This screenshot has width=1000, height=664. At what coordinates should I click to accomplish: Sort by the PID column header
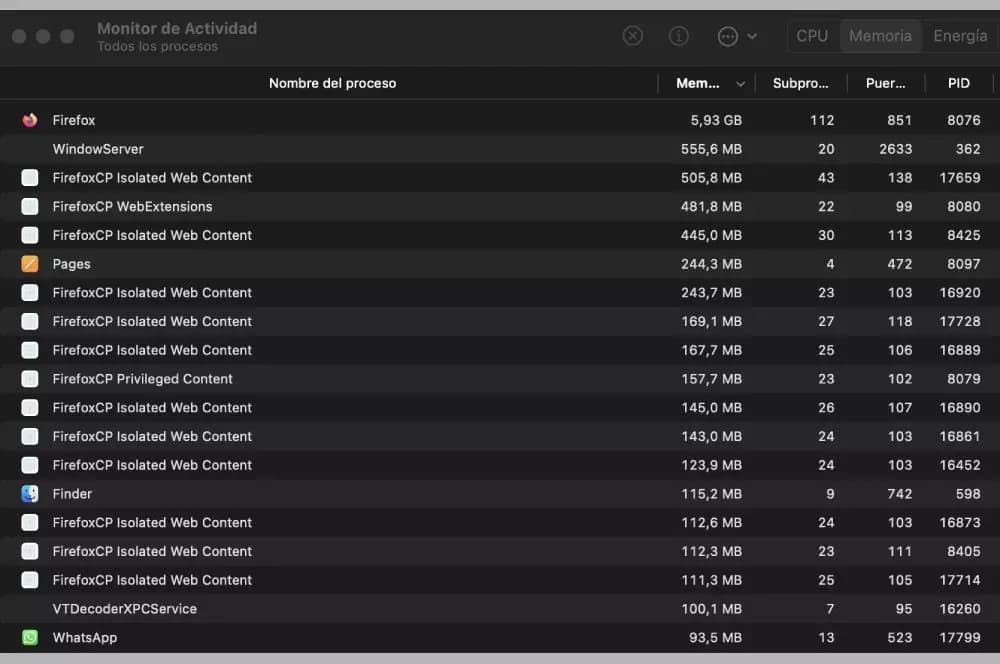(x=959, y=83)
